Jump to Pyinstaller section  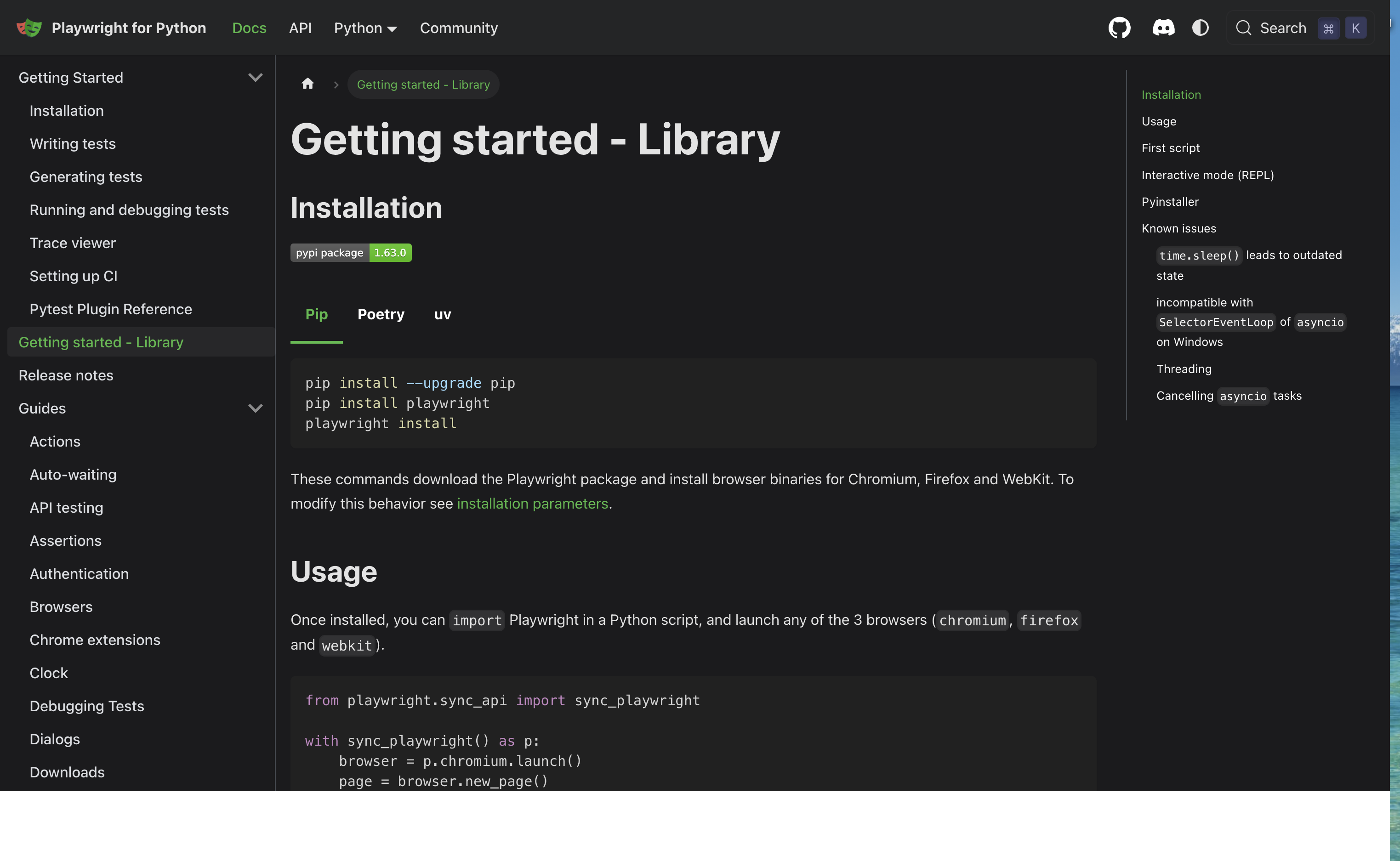pyautogui.click(x=1170, y=202)
